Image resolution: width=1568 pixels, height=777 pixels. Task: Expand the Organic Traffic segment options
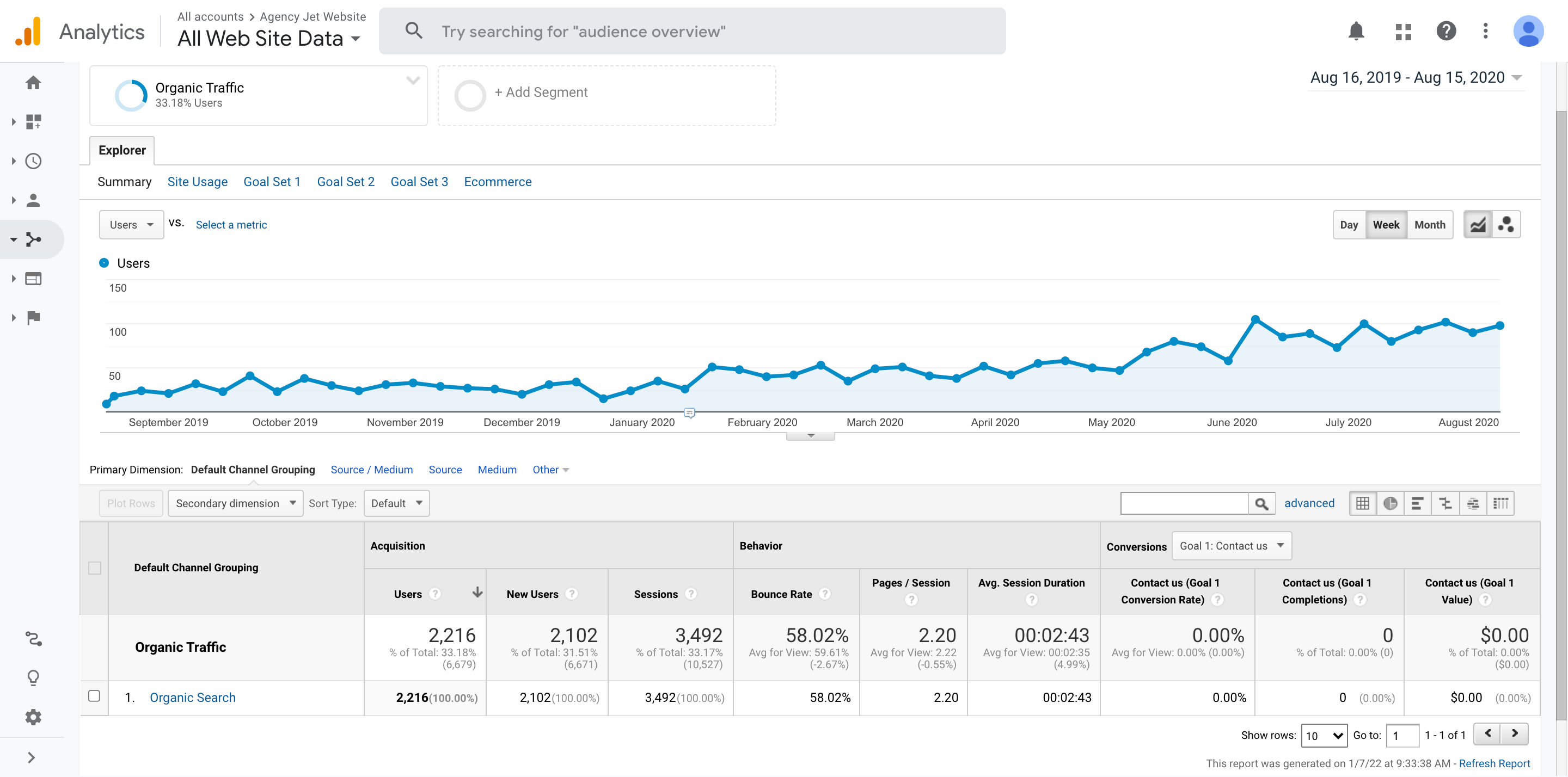coord(413,81)
